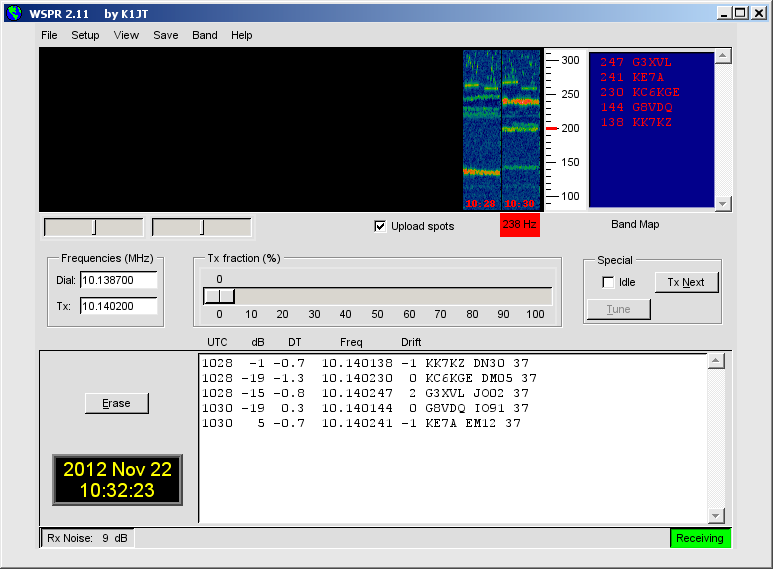Screen dimensions: 773x569
Task: Click the green Receiving status indicator
Action: 700,538
